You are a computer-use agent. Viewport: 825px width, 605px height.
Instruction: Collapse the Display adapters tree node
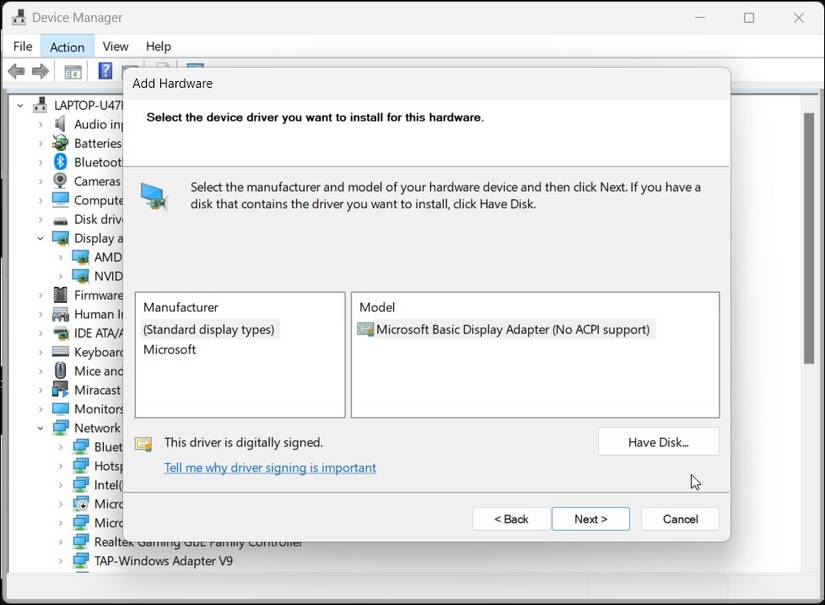[x=41, y=238]
